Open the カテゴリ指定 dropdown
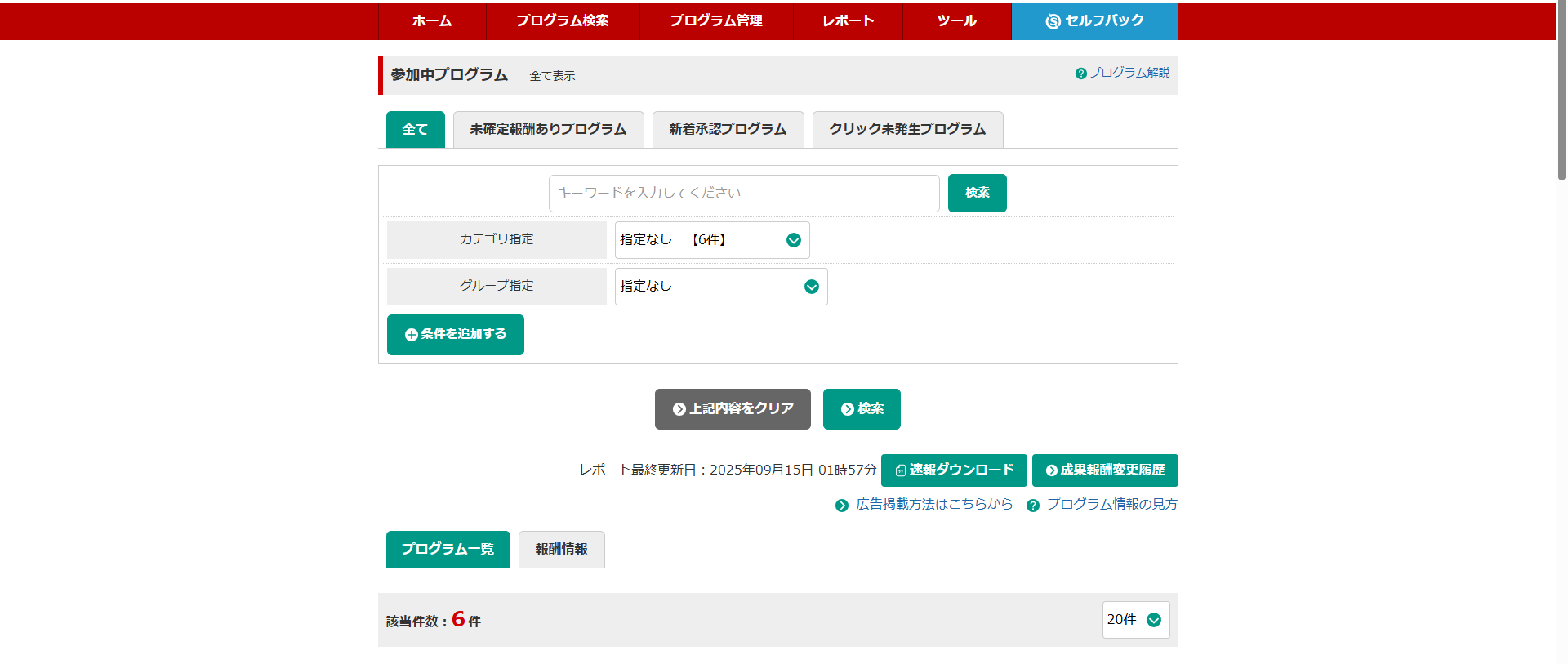This screenshot has width=1568, height=664. 711,240
